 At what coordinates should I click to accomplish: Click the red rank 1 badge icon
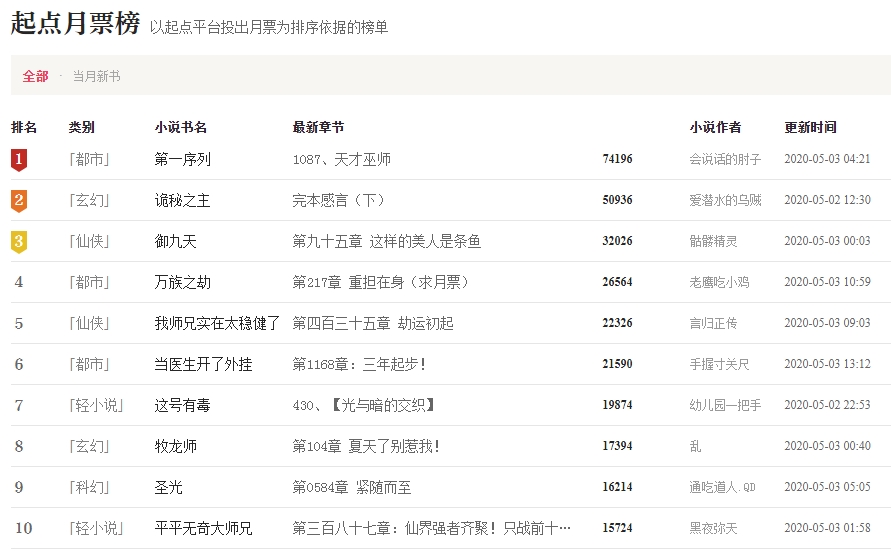19,159
